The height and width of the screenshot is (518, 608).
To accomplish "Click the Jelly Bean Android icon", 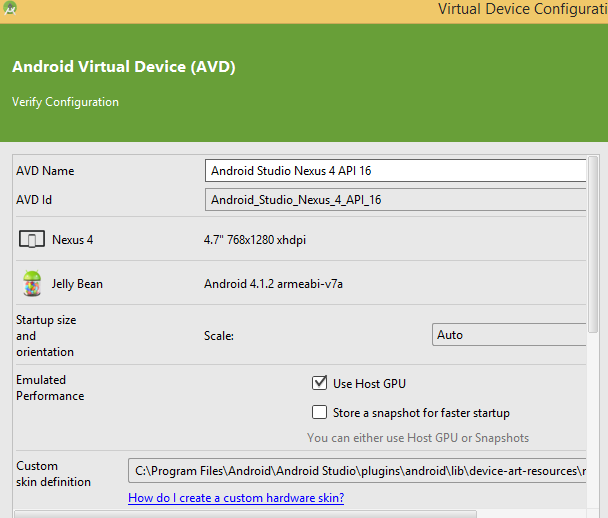I will (32, 284).
